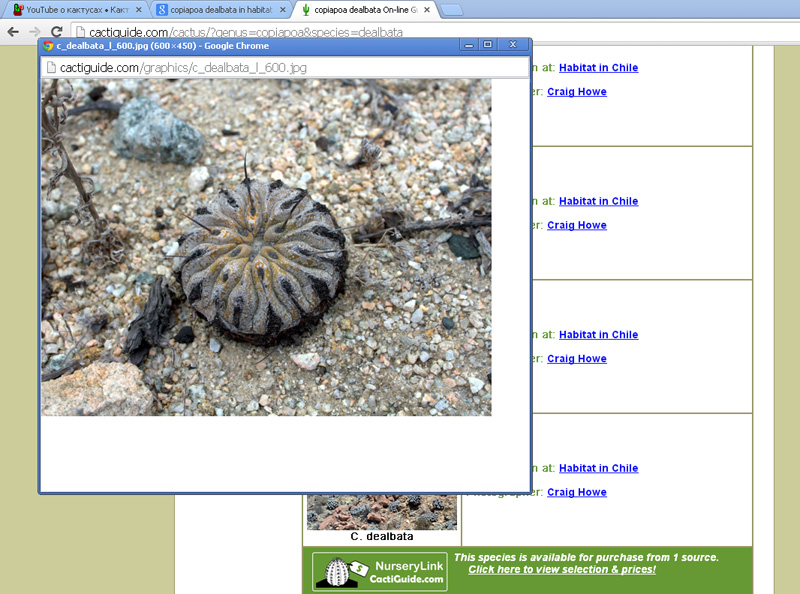Click the browser forward arrow

coord(35,32)
